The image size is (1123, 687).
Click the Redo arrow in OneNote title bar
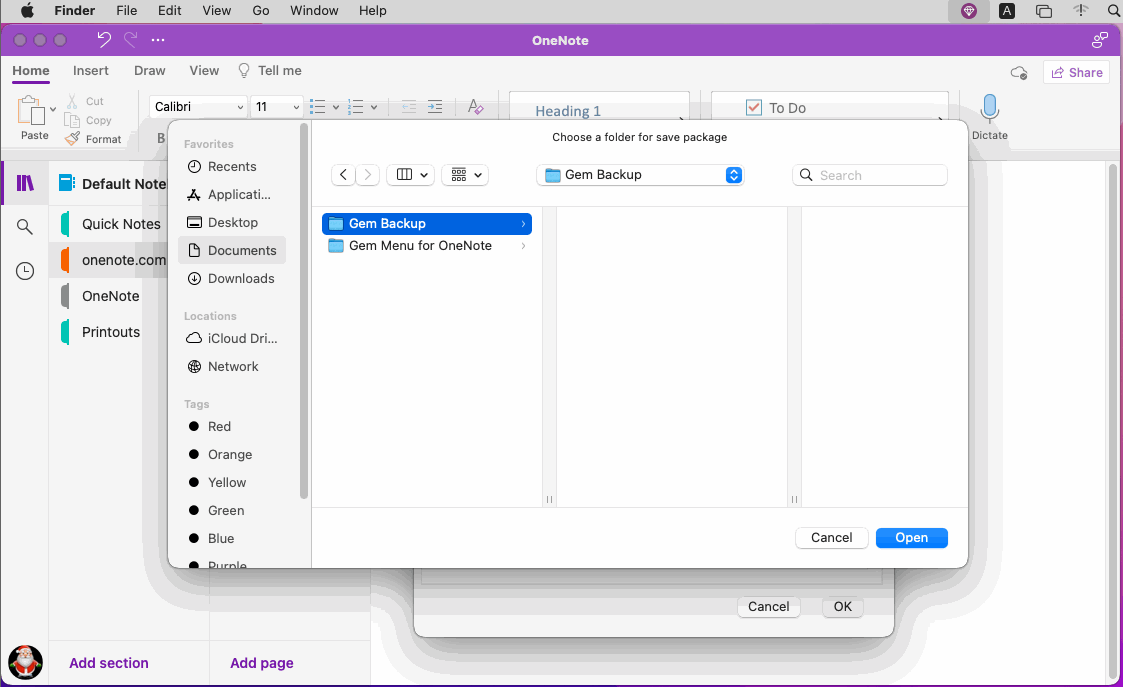pos(130,39)
